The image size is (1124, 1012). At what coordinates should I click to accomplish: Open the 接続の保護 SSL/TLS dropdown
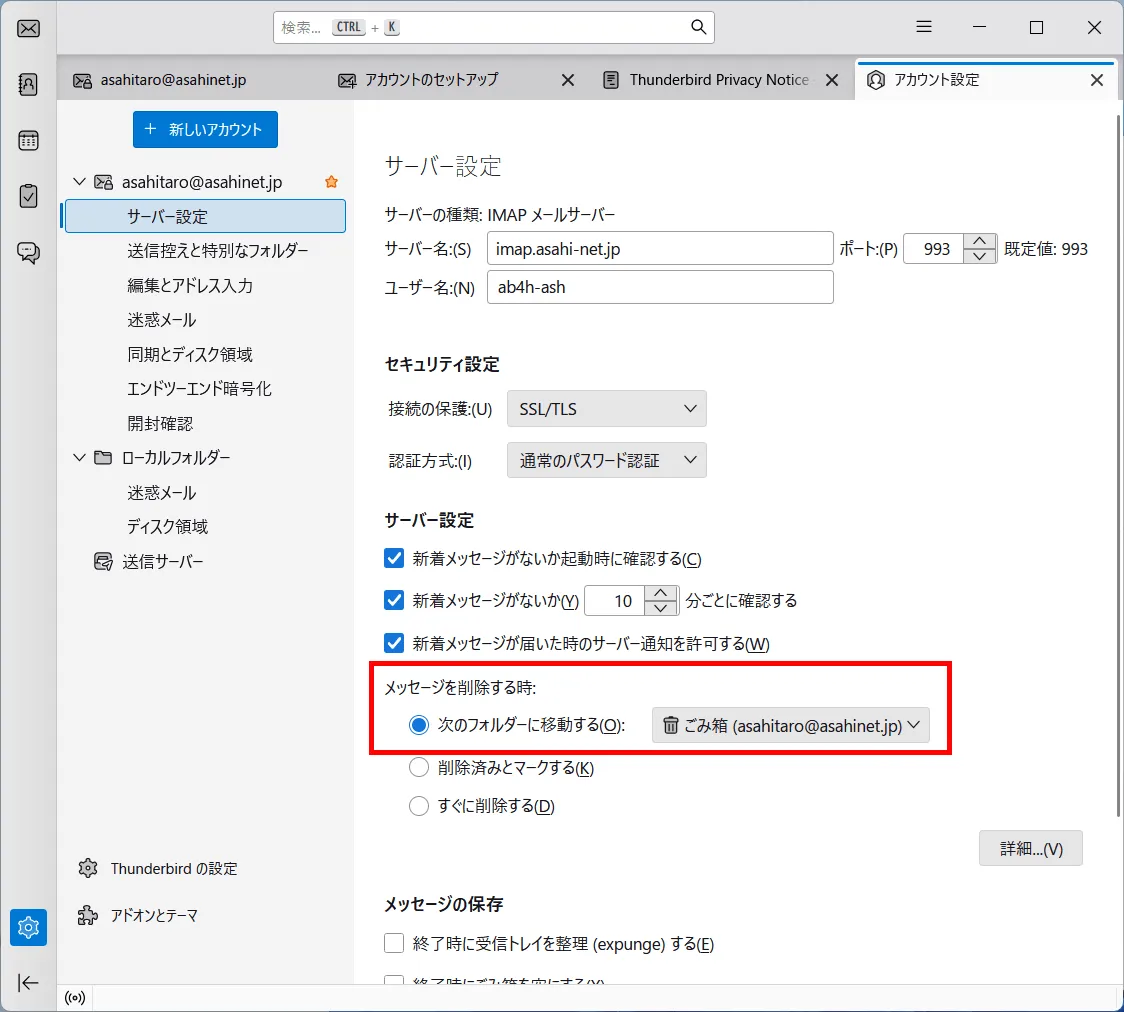point(606,408)
